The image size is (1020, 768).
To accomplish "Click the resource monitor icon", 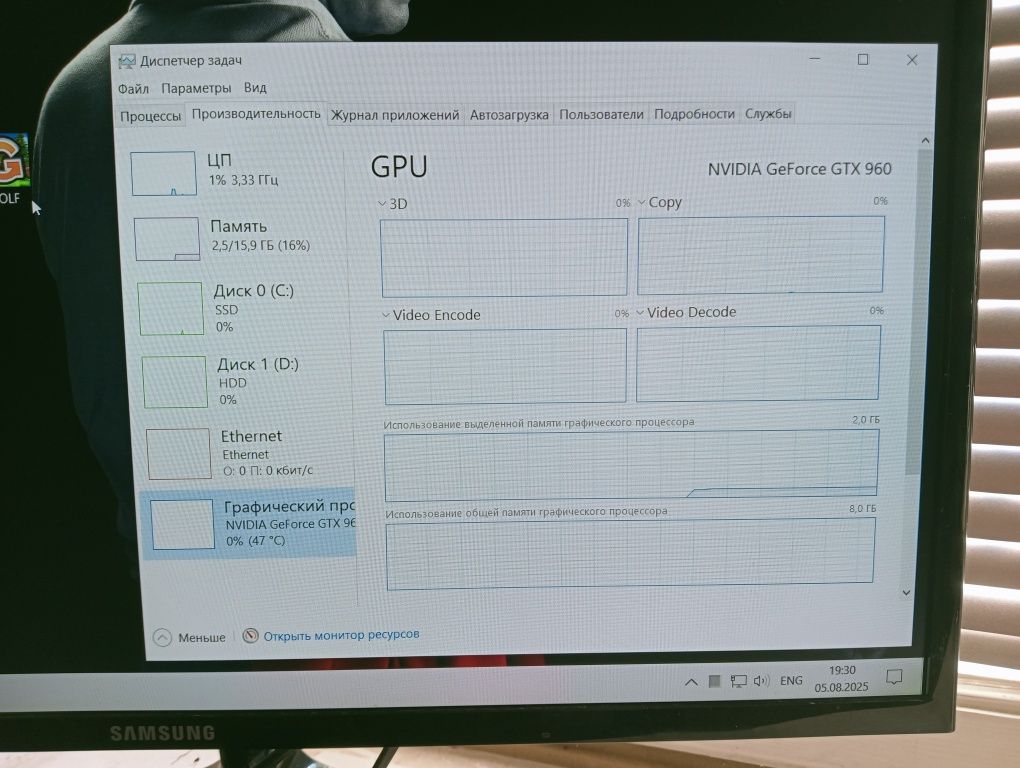I will point(250,635).
